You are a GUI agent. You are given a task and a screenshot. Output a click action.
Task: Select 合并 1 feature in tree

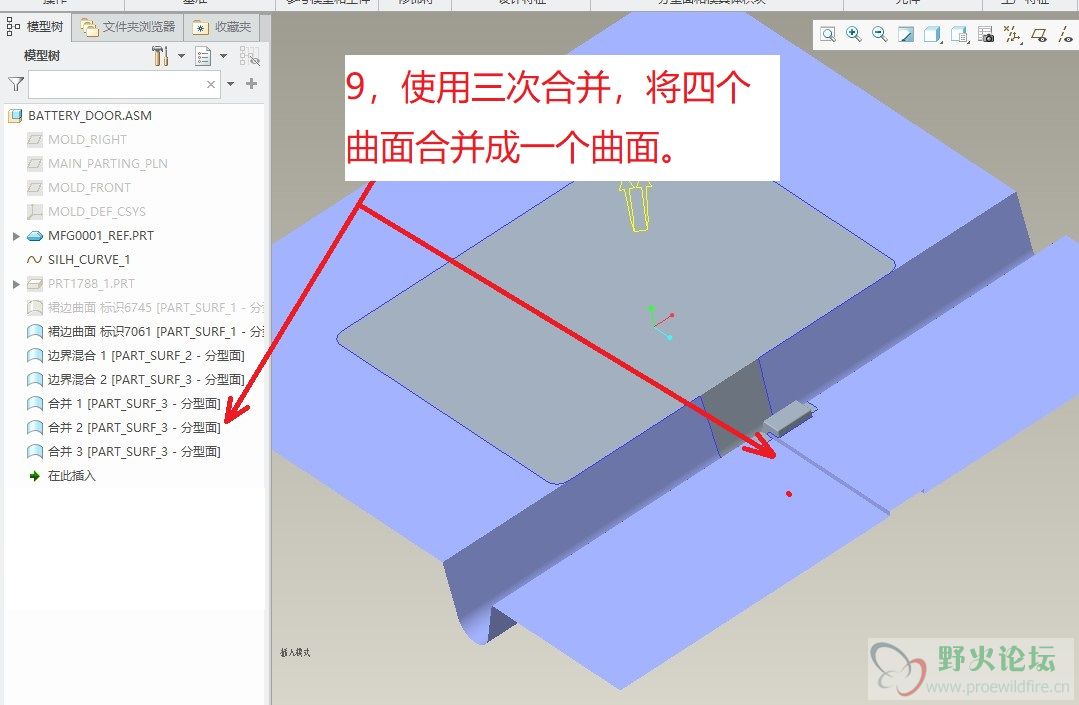click(134, 404)
